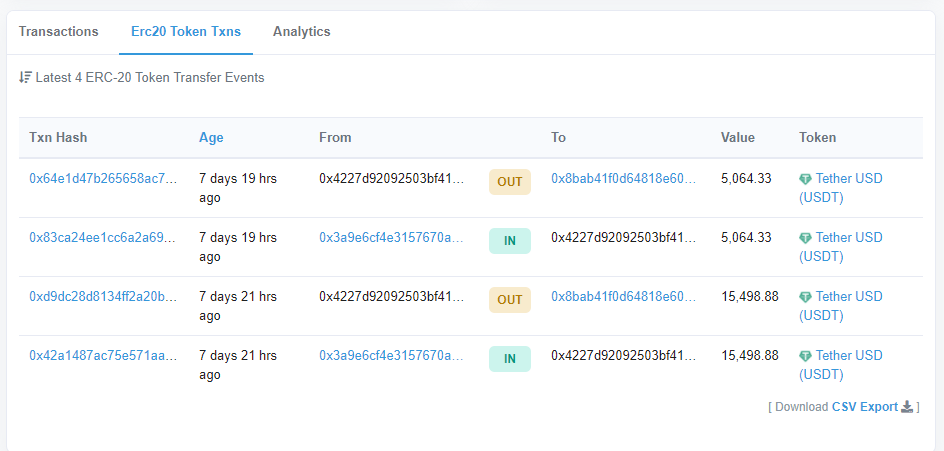The height and width of the screenshot is (451, 944).
Task: Switch to the Transactions tab
Action: click(58, 31)
